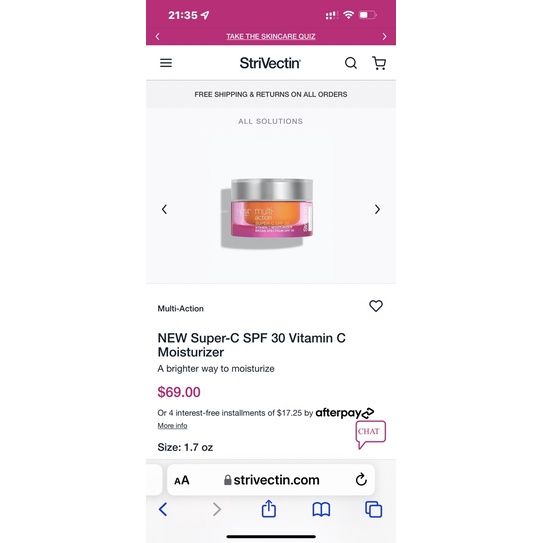Image resolution: width=543 pixels, height=543 pixels.
Task: Open the hamburger navigation menu
Action: 166,63
